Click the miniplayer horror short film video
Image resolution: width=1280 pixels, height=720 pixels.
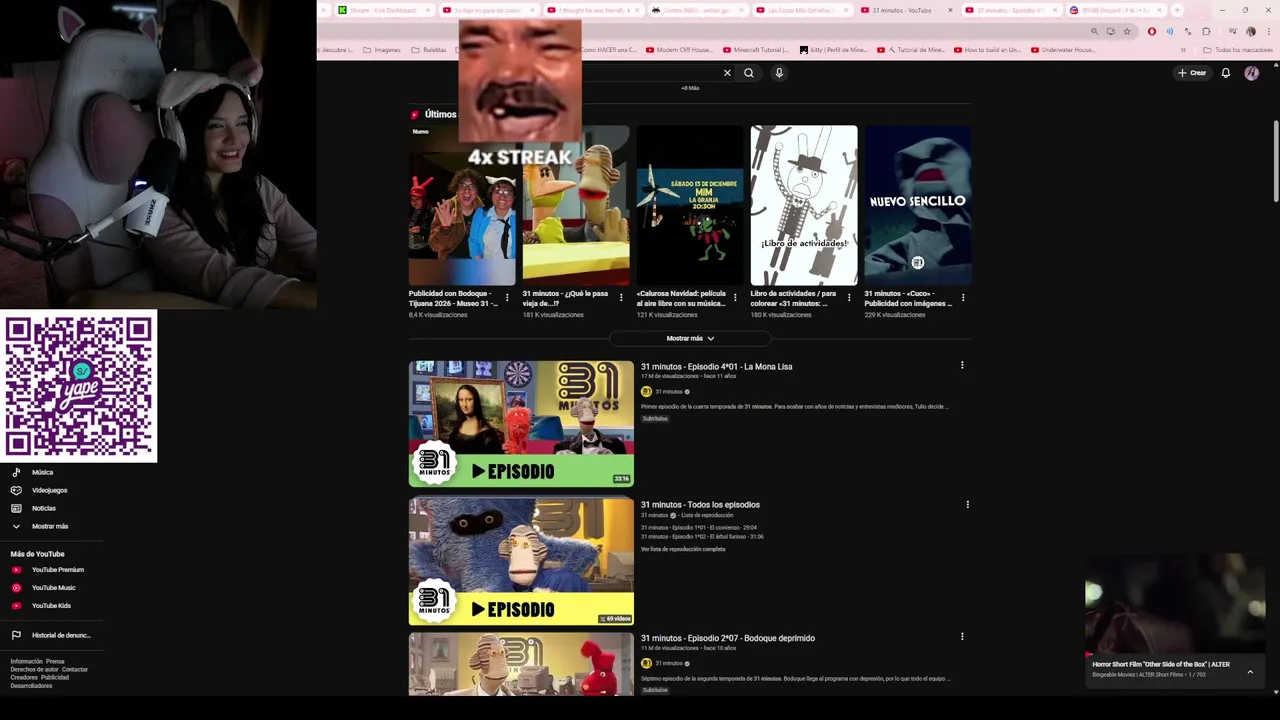1175,603
